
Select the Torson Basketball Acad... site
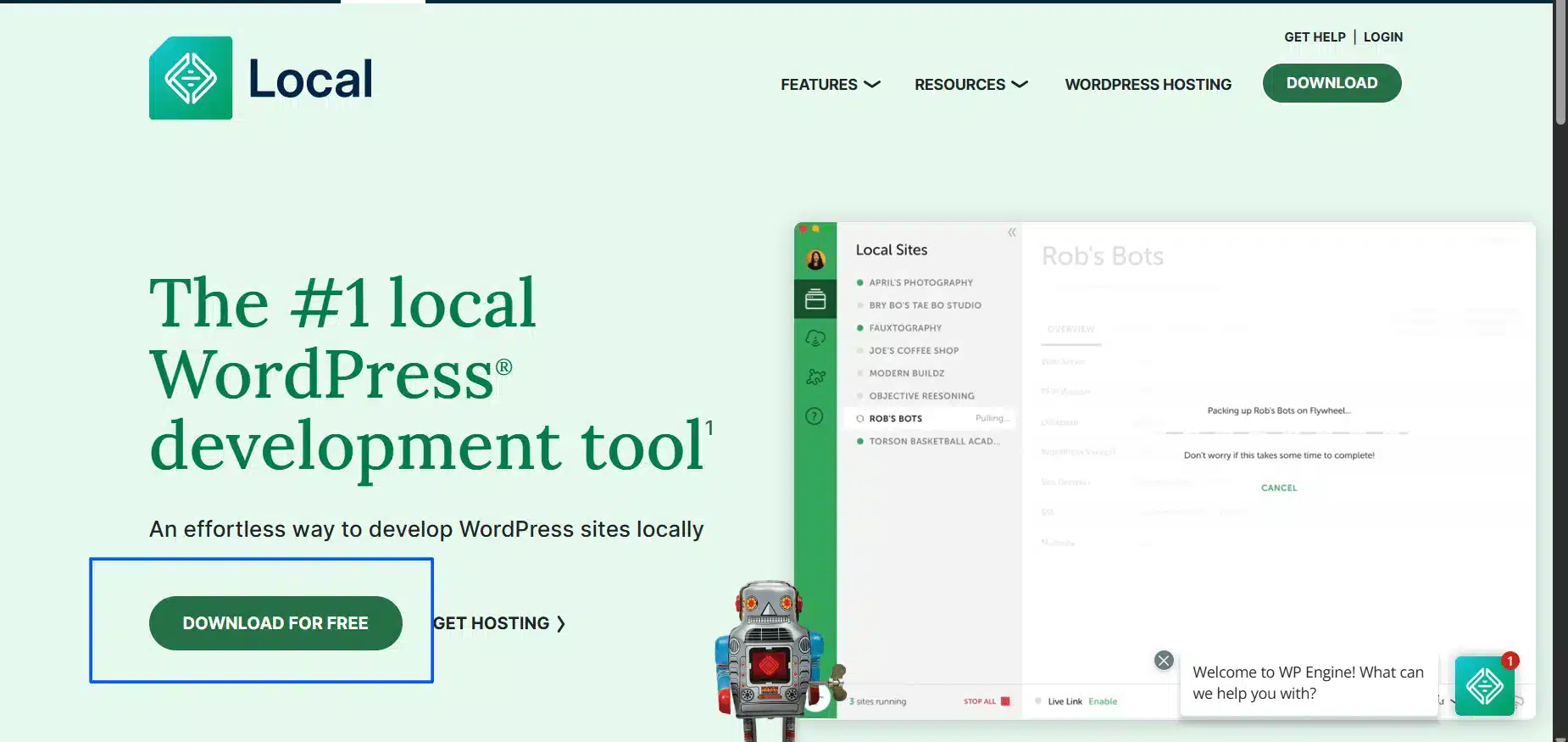[934, 441]
